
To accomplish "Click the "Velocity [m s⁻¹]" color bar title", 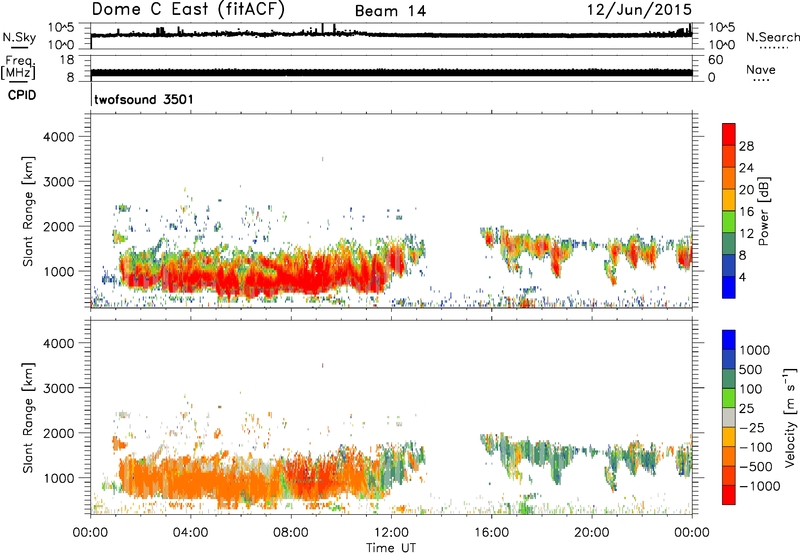I will click(790, 417).
